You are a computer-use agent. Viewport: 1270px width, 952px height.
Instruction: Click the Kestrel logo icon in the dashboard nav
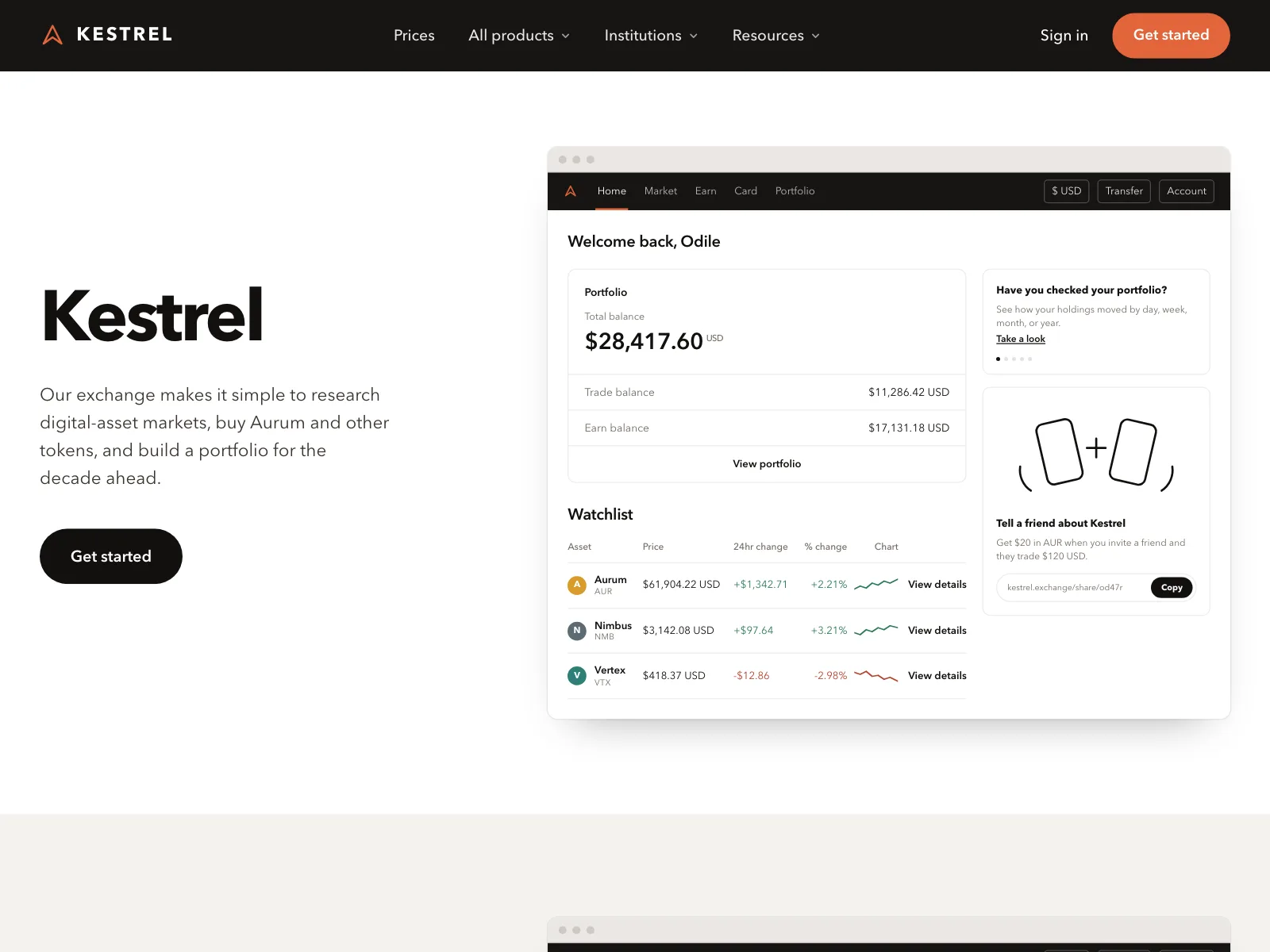(x=571, y=191)
